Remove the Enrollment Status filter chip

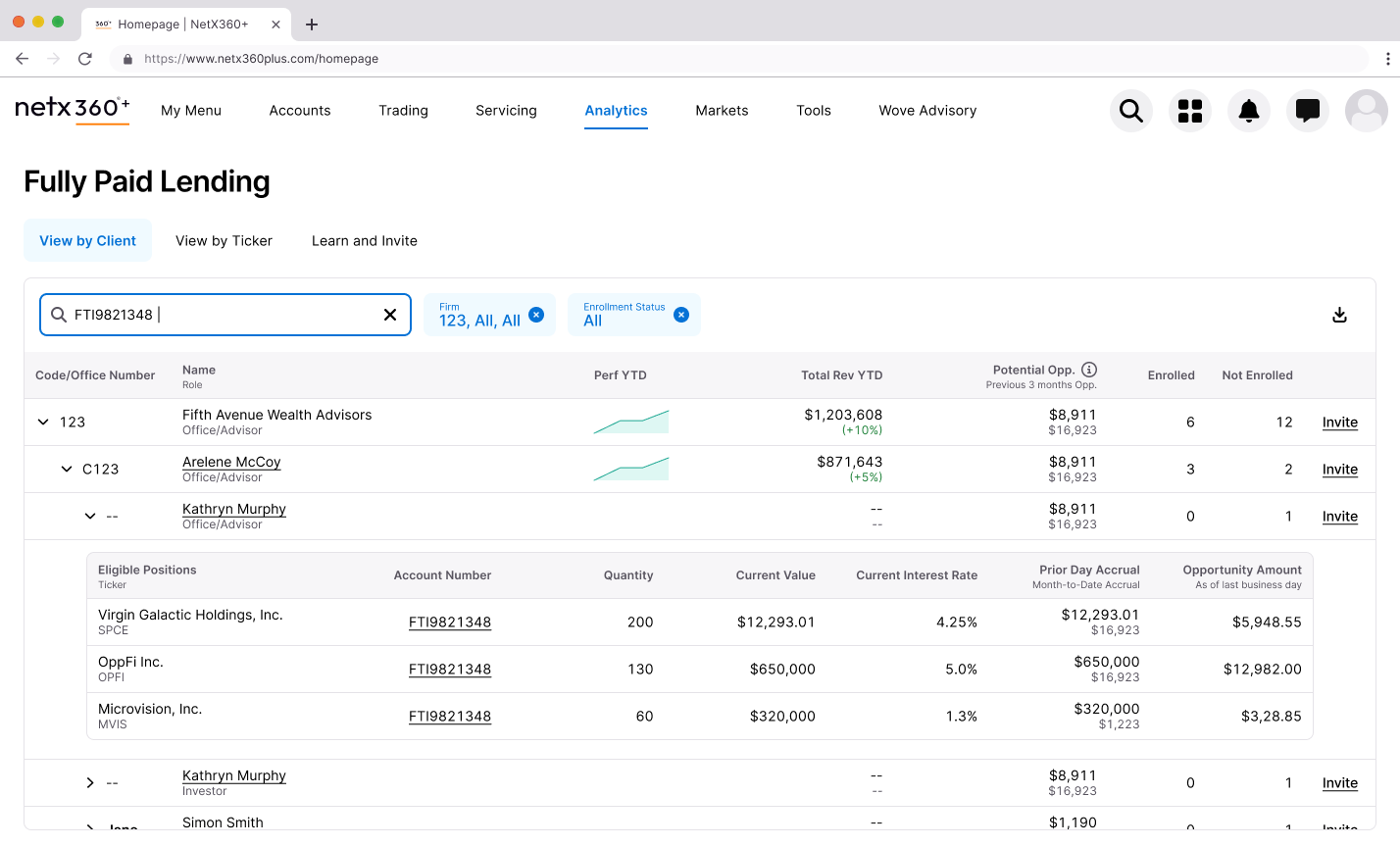pyautogui.click(x=681, y=315)
